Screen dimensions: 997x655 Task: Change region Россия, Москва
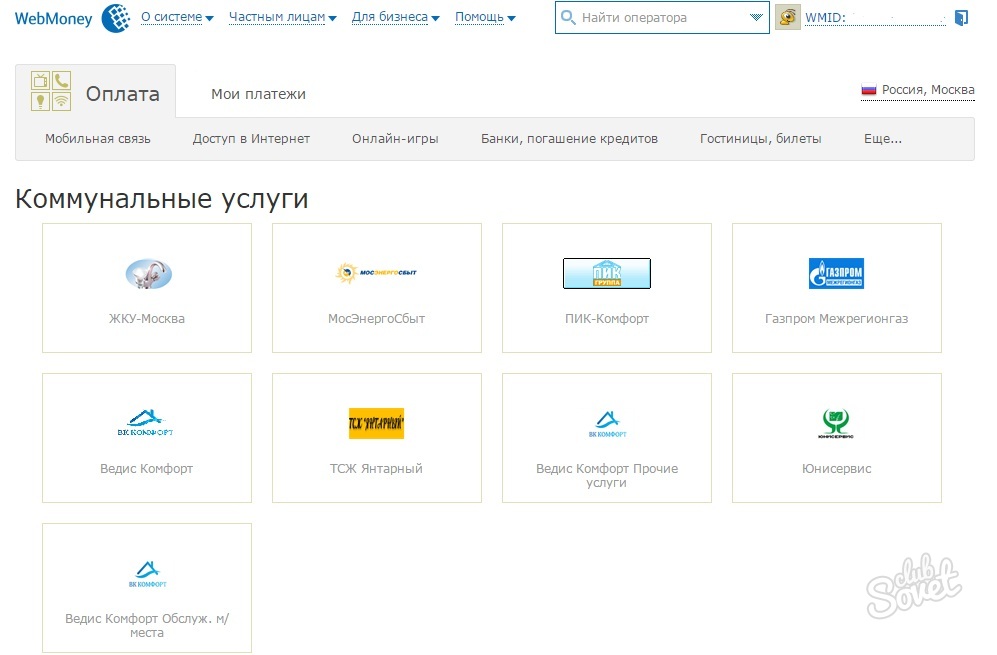tap(918, 90)
